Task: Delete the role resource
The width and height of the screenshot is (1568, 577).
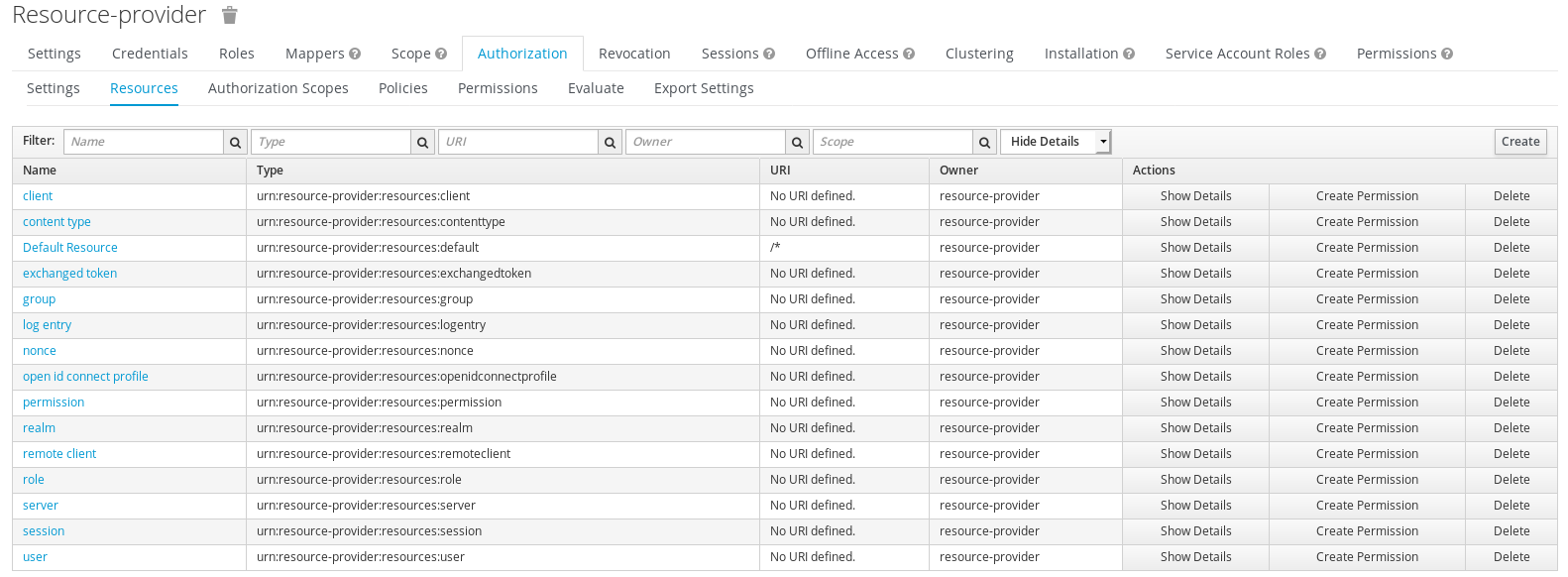Action: 1512,480
